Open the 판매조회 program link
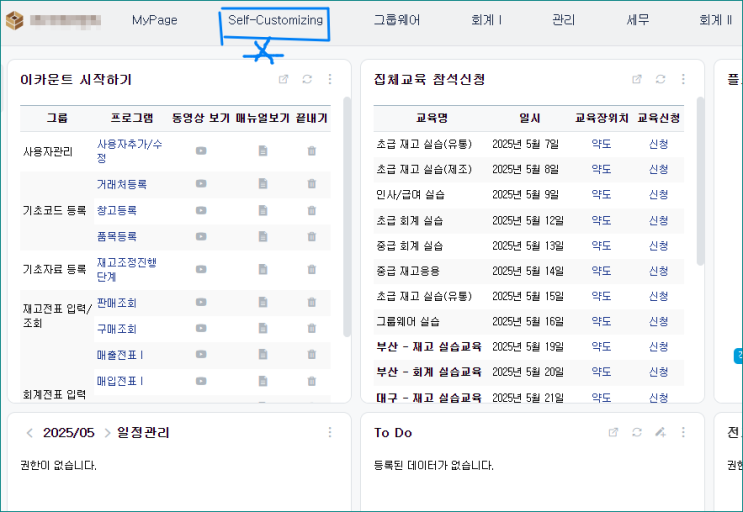Viewport: 743px width, 512px height. point(117,303)
